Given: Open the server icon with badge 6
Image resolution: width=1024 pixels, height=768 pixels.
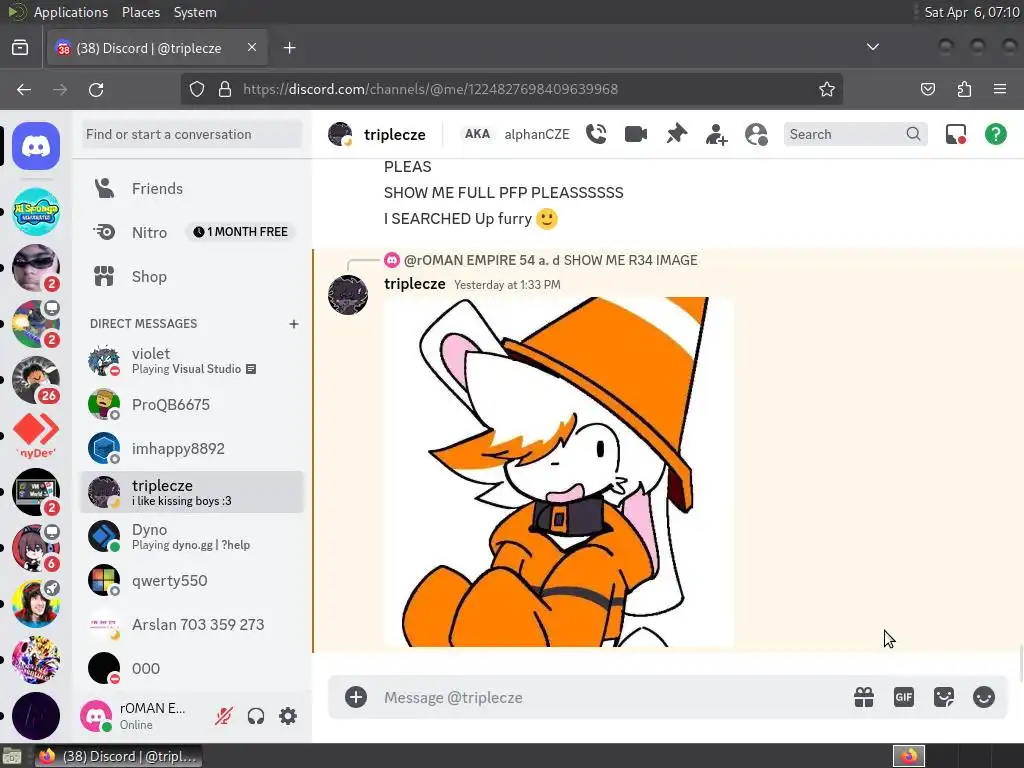Looking at the screenshot, I should 36,547.
